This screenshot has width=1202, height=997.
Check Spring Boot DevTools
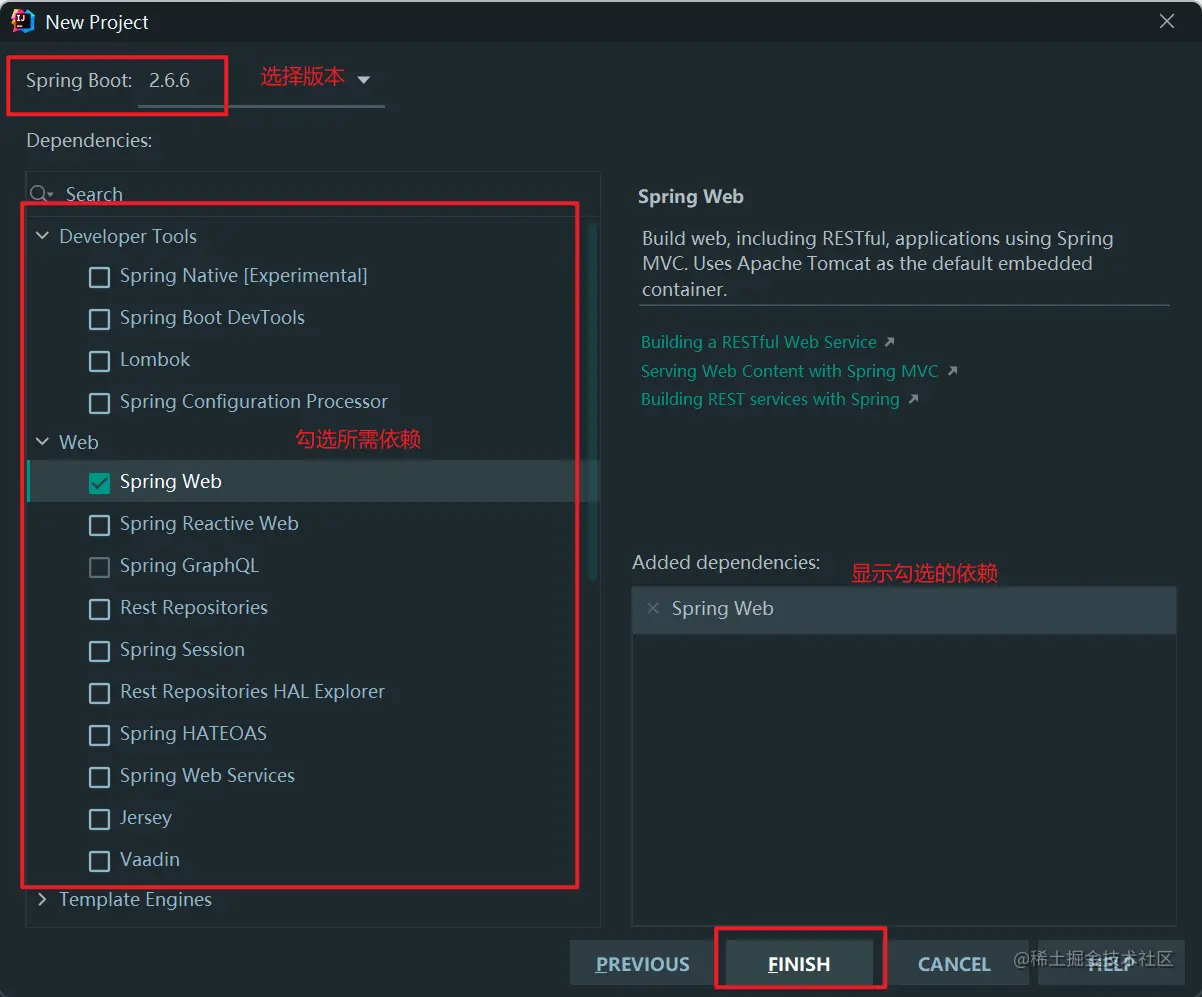[x=100, y=319]
